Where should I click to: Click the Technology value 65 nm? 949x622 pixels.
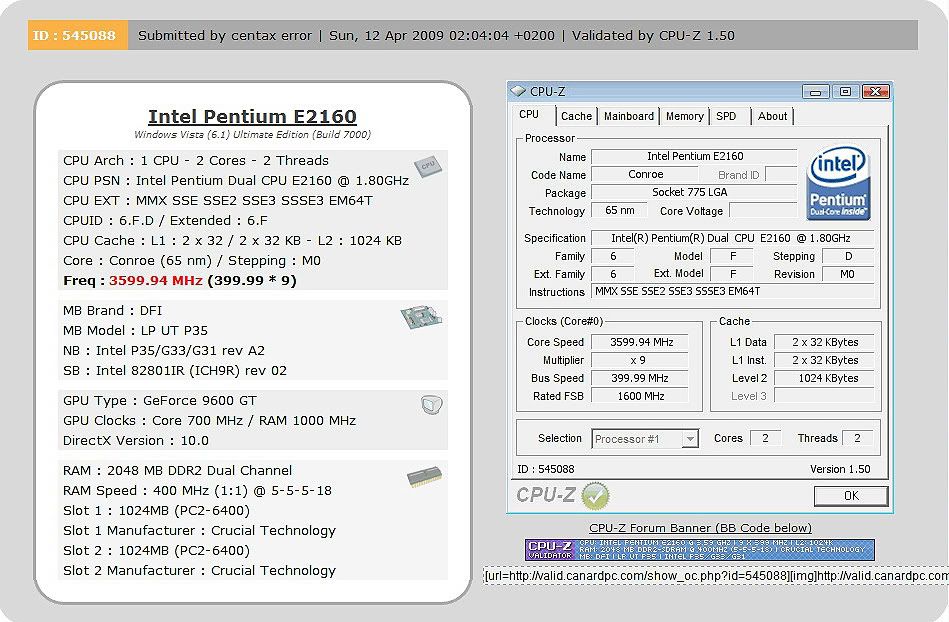pos(619,211)
